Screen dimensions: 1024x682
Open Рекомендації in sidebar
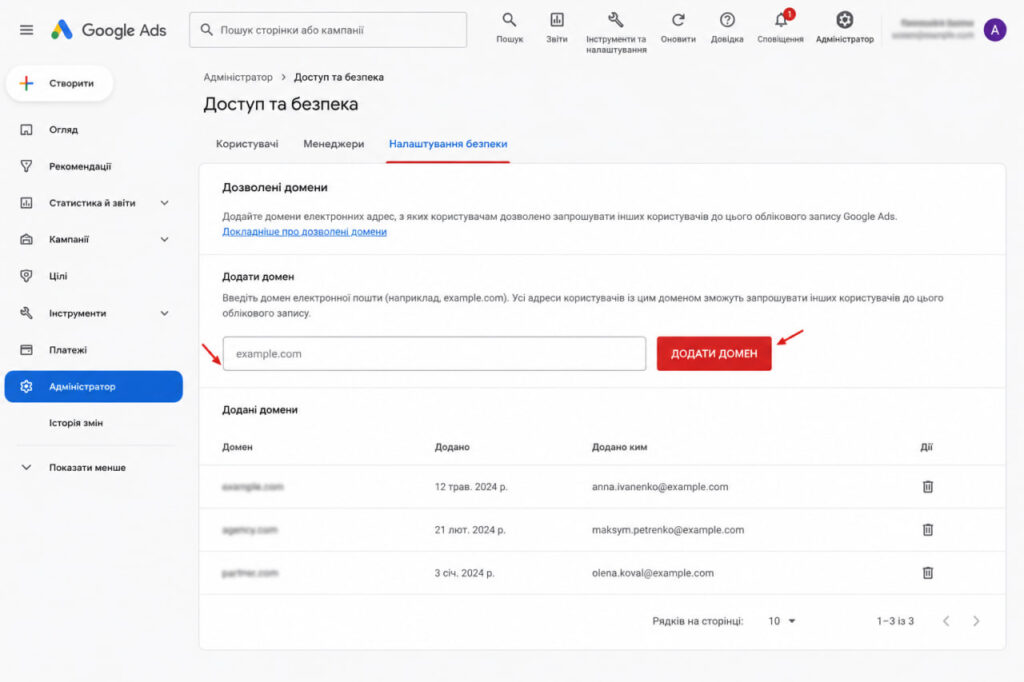[80, 167]
